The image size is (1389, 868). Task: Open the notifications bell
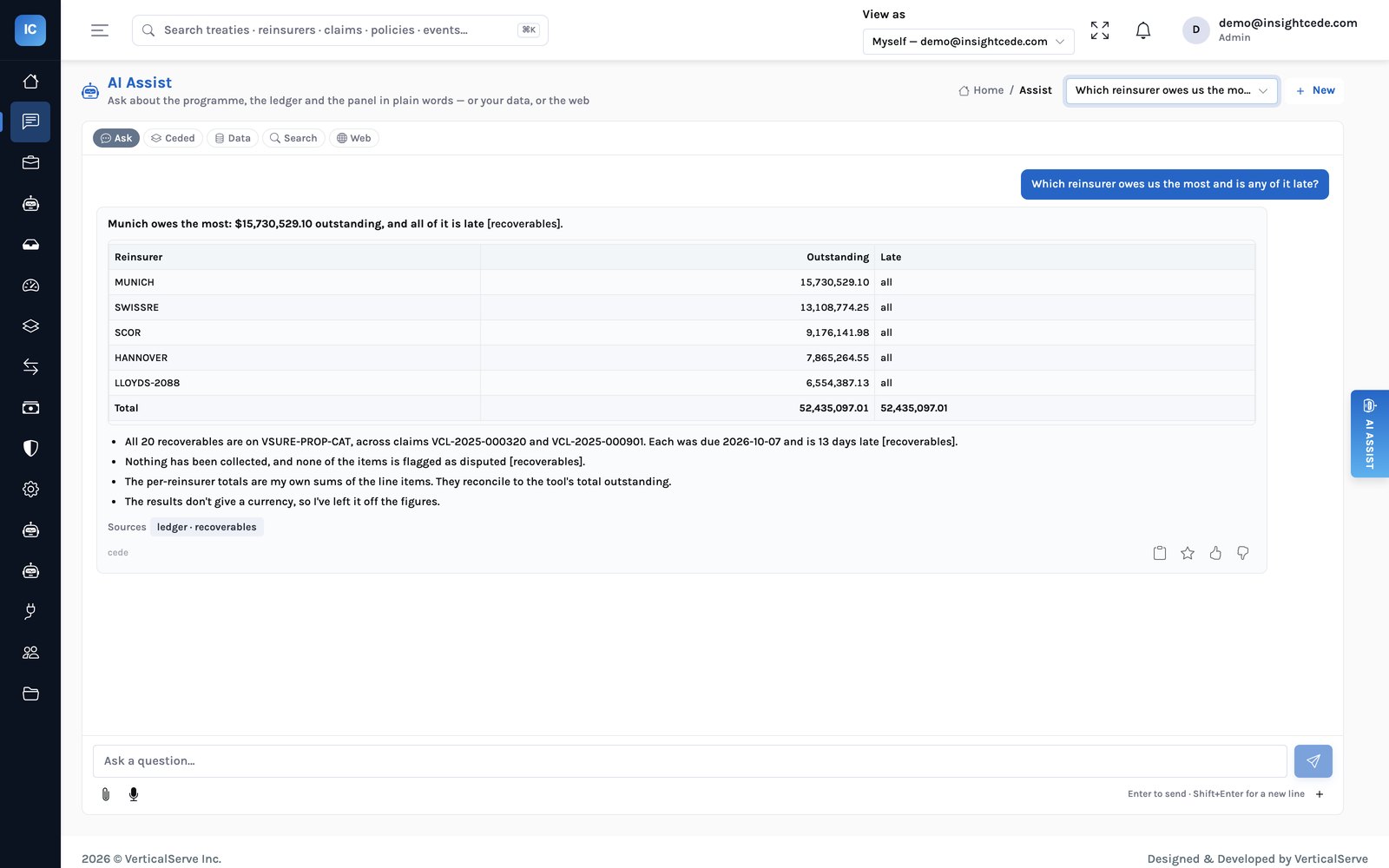coord(1143,30)
